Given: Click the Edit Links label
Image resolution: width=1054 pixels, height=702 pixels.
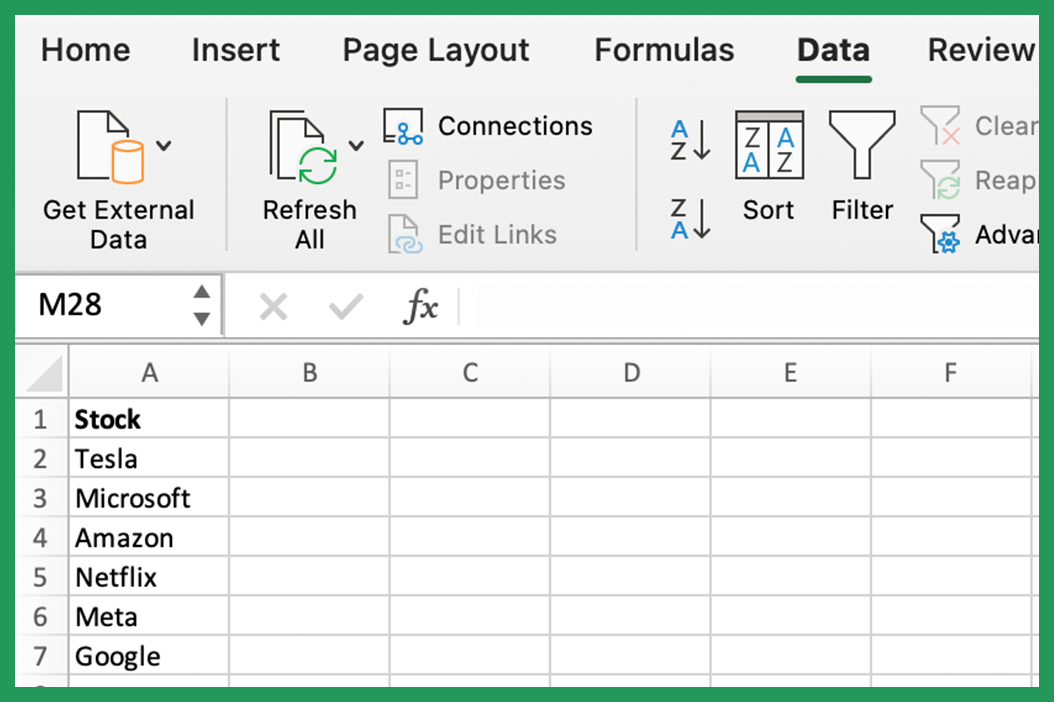Looking at the screenshot, I should coord(497,235).
